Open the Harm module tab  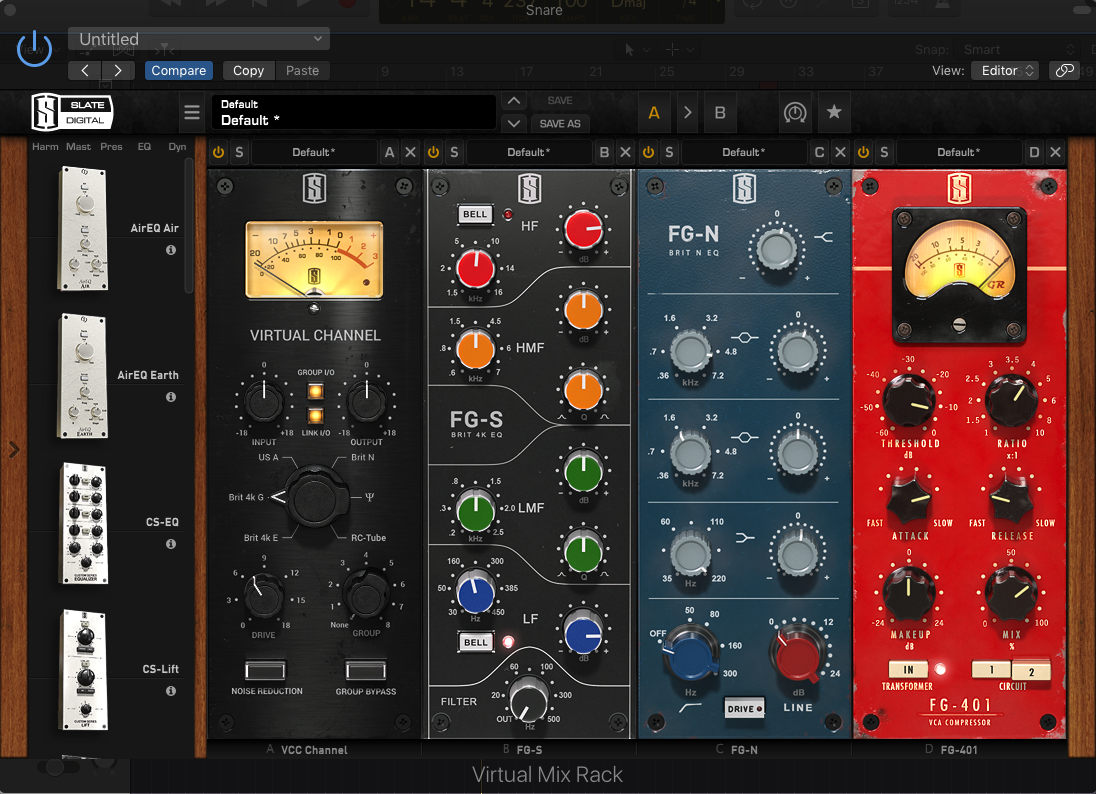coord(45,147)
